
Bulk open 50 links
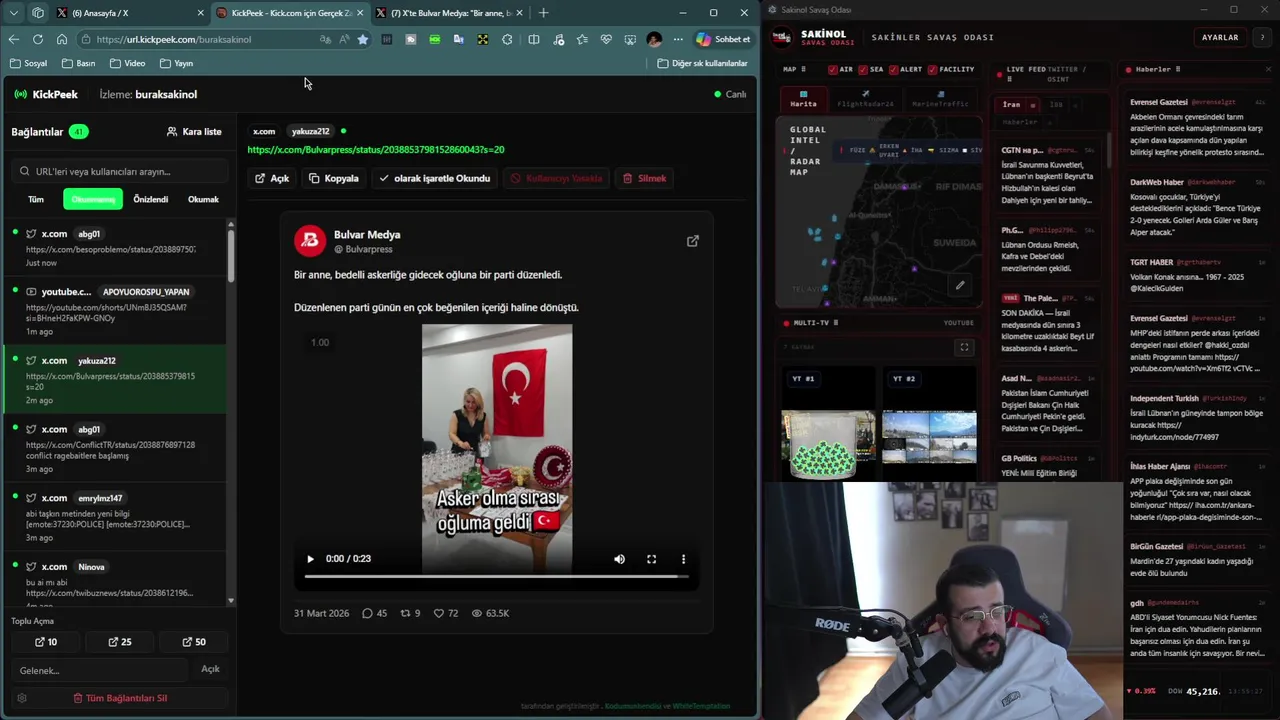[x=194, y=642]
